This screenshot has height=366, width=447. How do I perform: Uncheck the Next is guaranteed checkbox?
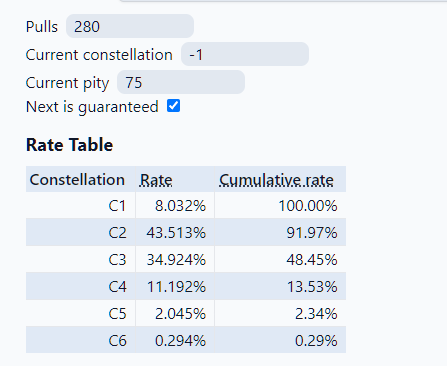tap(173, 106)
